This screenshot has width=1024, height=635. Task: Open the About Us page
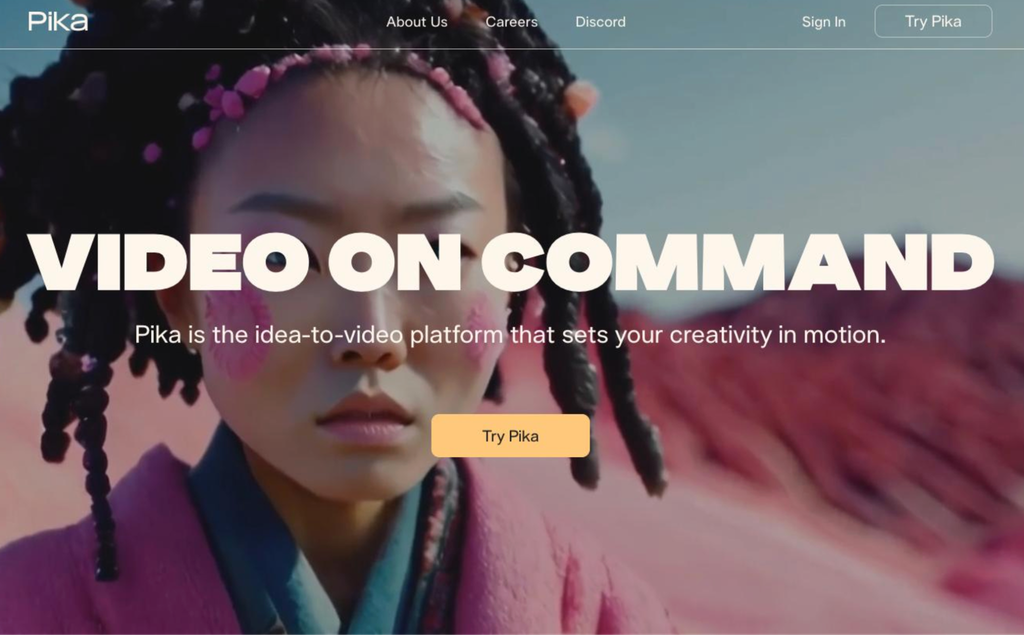click(x=417, y=22)
